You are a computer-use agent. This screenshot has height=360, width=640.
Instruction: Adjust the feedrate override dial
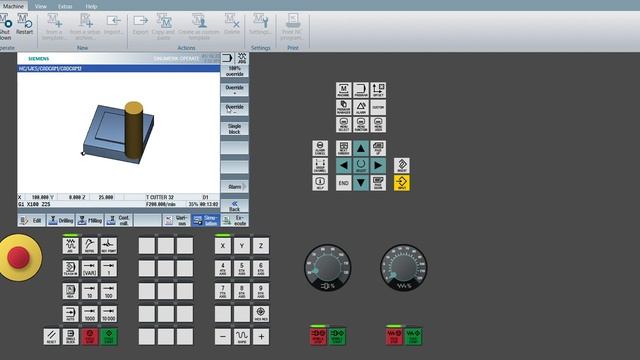(404, 267)
